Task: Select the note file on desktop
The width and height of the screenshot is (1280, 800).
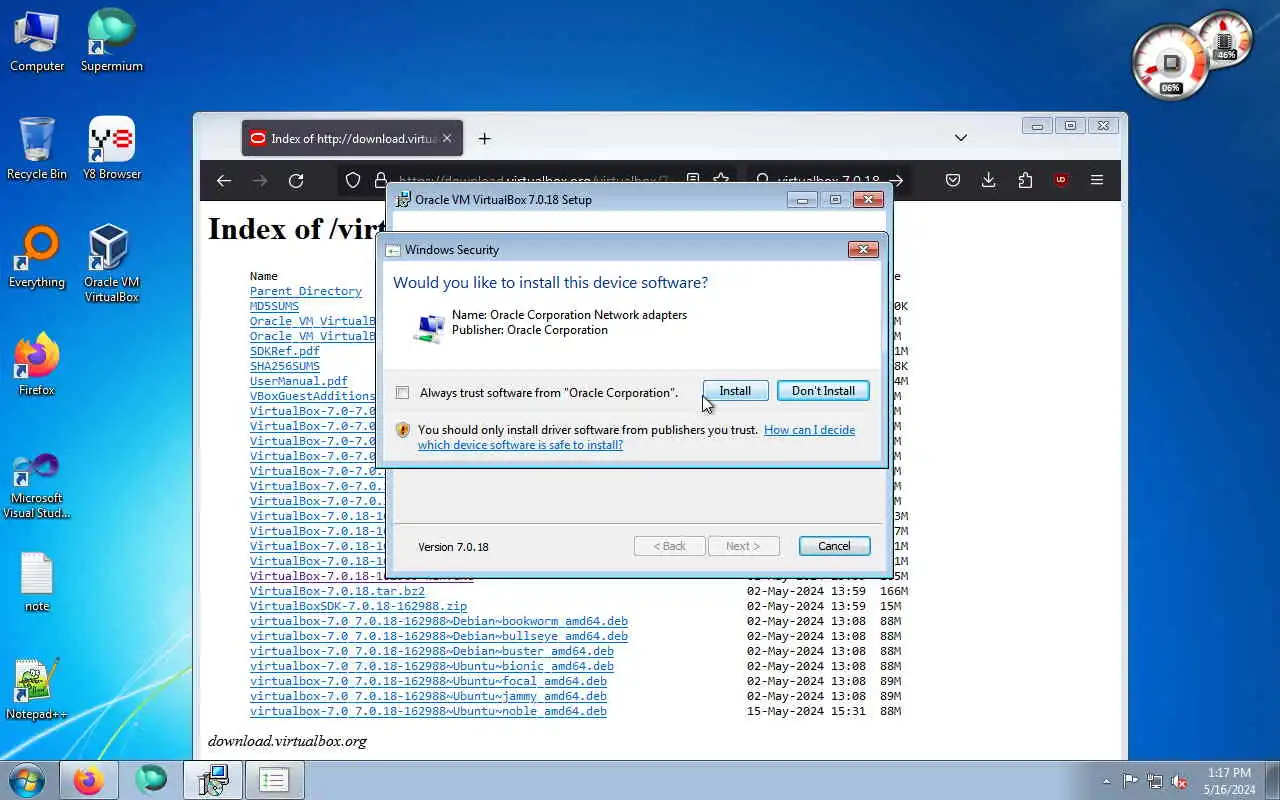Action: coord(37,582)
